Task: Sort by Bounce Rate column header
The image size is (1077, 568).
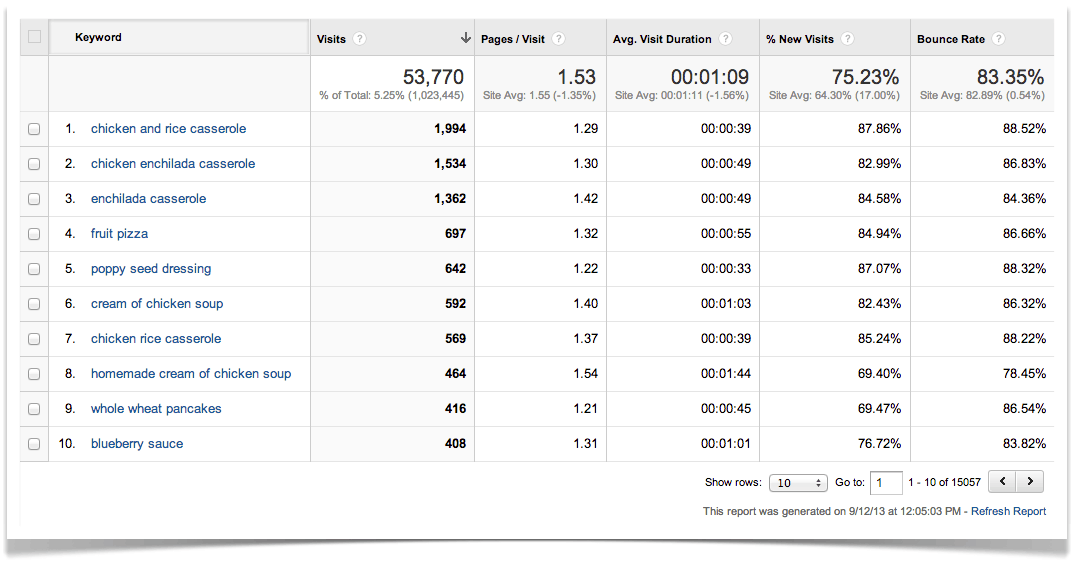Action: (x=950, y=39)
